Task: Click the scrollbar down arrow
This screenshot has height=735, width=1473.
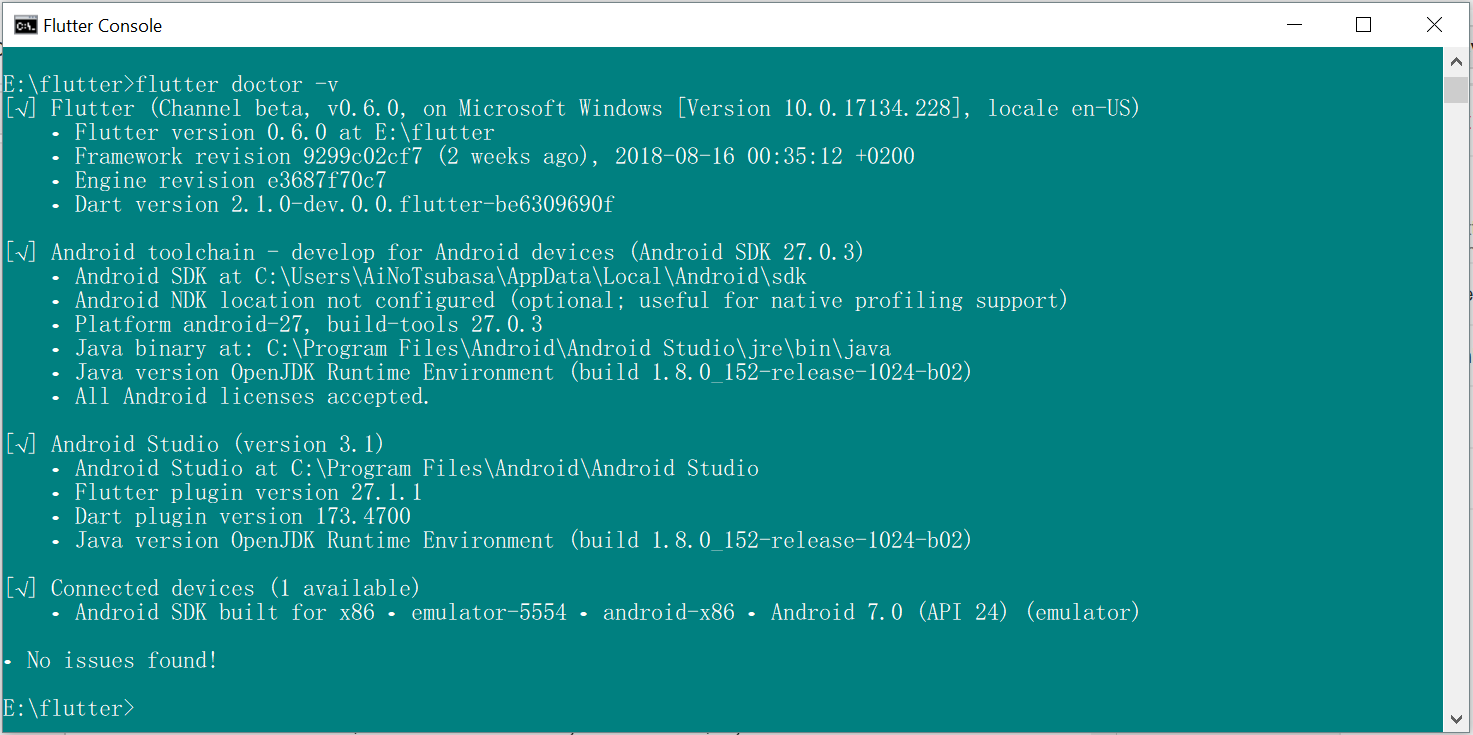Action: [1457, 717]
